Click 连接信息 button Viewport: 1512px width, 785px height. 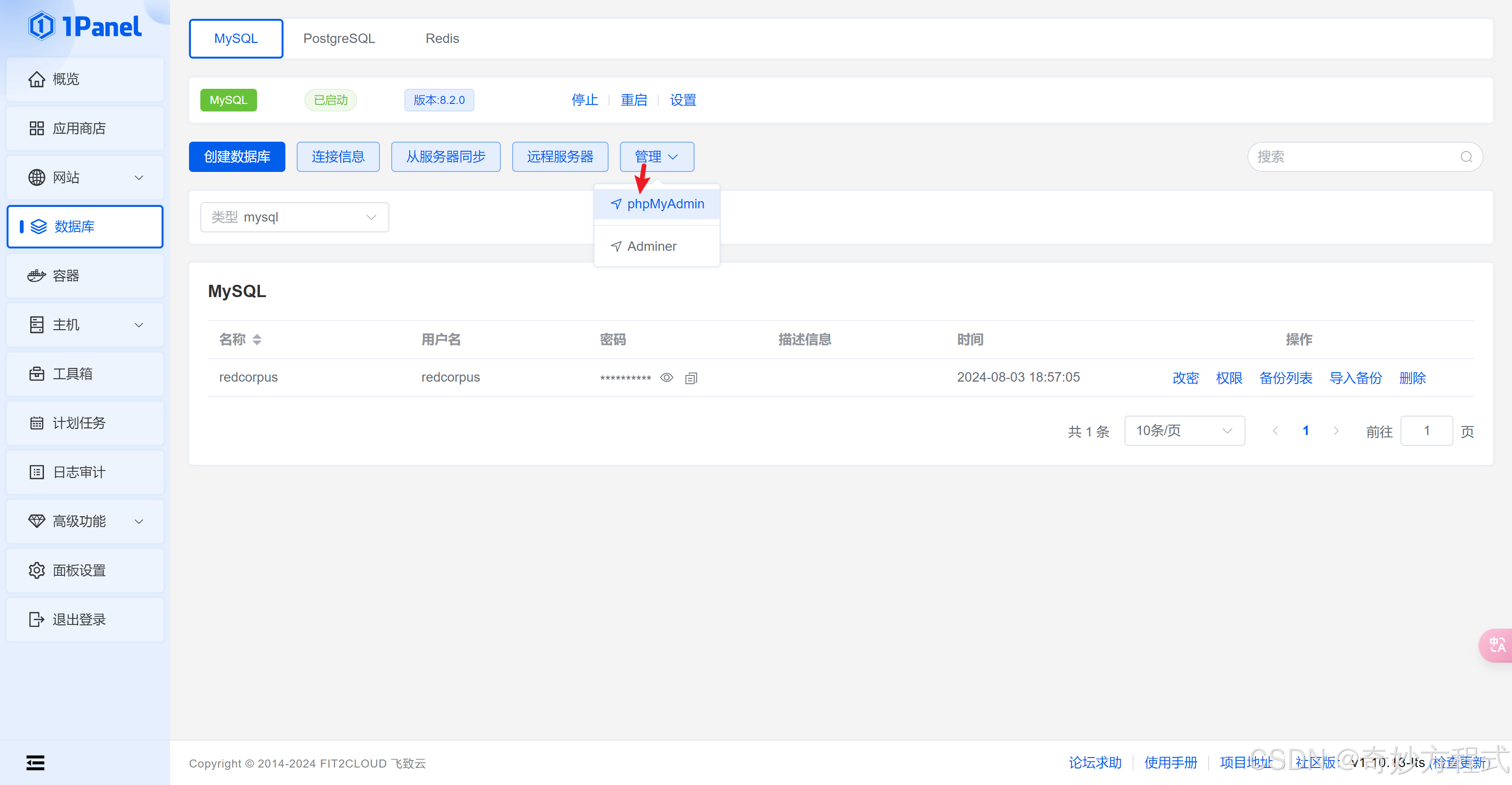(338, 157)
